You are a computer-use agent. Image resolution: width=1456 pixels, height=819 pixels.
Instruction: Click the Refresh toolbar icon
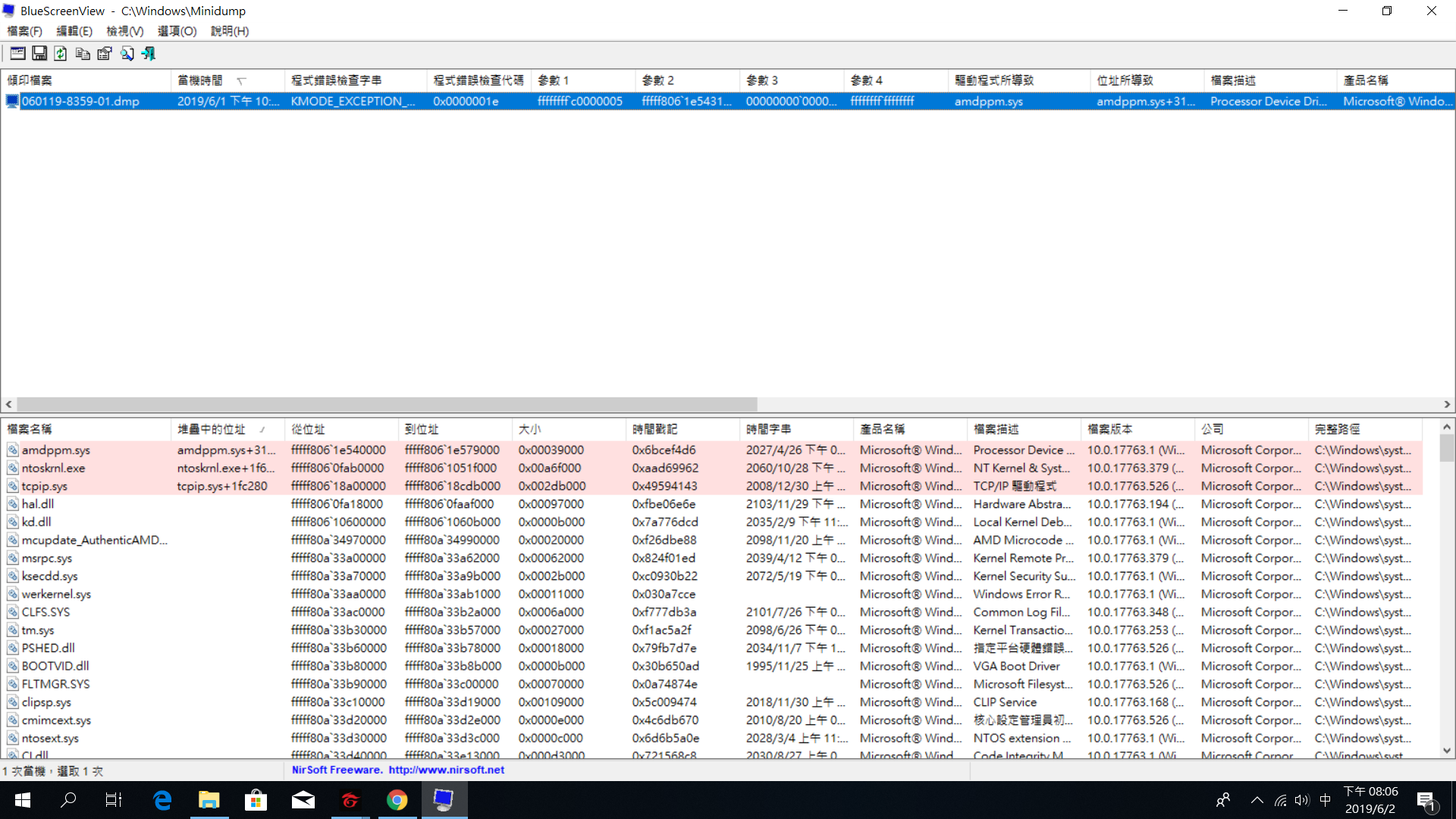(x=61, y=53)
